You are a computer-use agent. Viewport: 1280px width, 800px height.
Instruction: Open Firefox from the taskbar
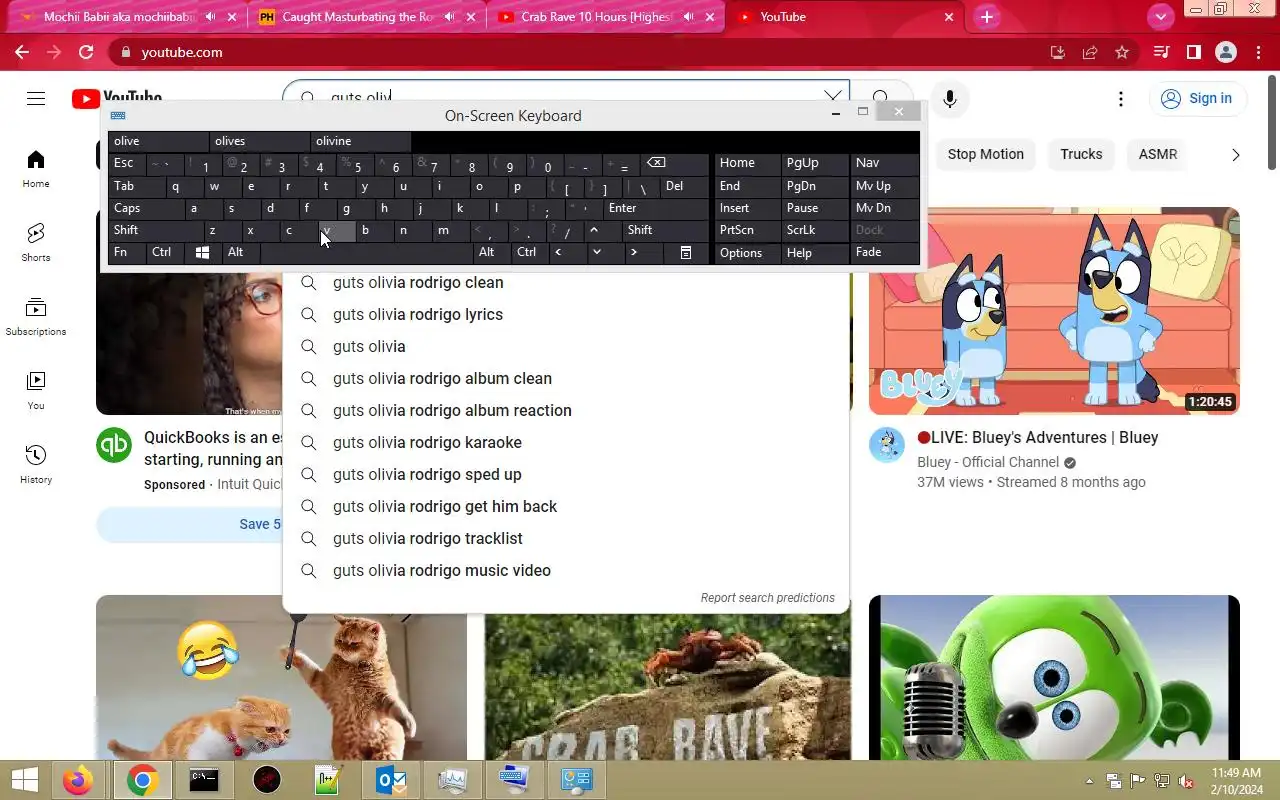point(78,780)
